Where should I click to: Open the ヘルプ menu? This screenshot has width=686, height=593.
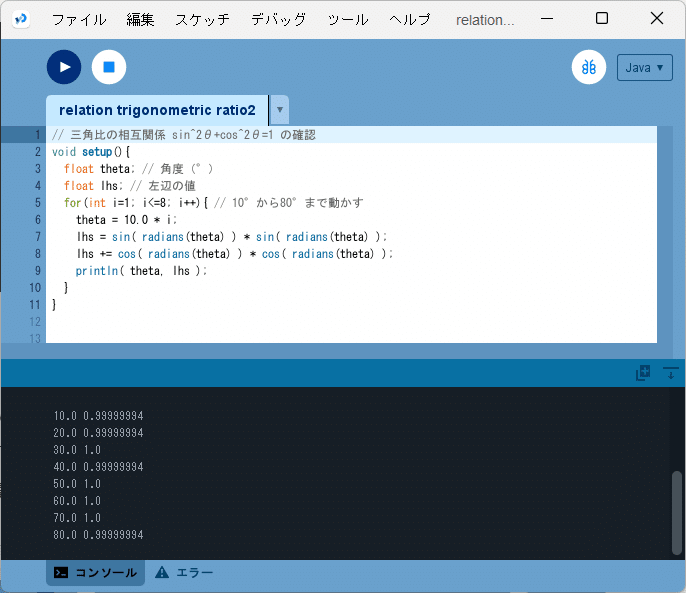[410, 20]
